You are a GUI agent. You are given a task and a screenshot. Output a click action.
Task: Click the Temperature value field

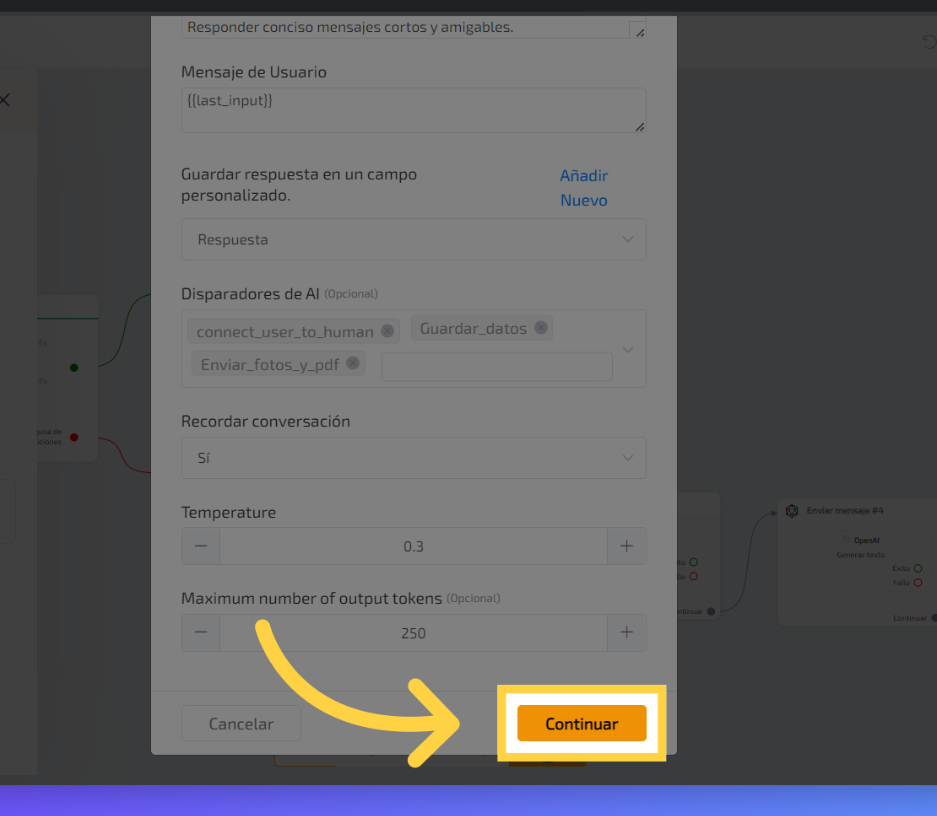coord(413,546)
